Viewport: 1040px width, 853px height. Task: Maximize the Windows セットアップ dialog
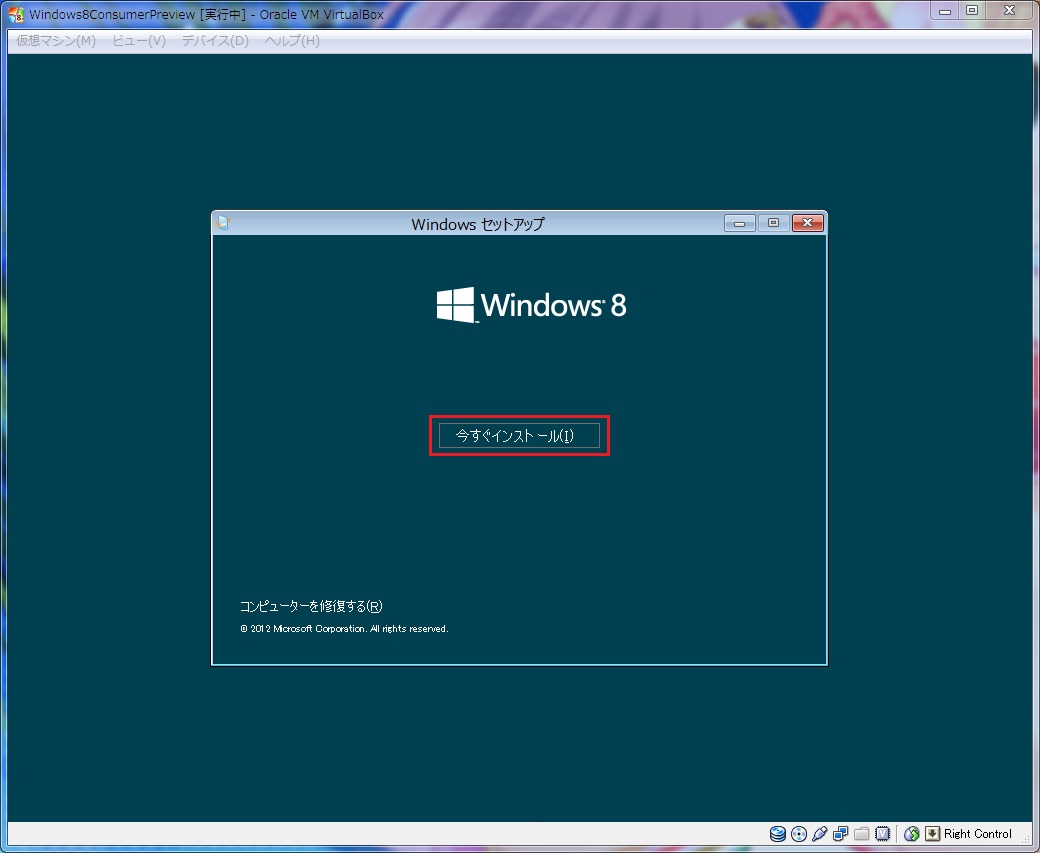[x=773, y=223]
